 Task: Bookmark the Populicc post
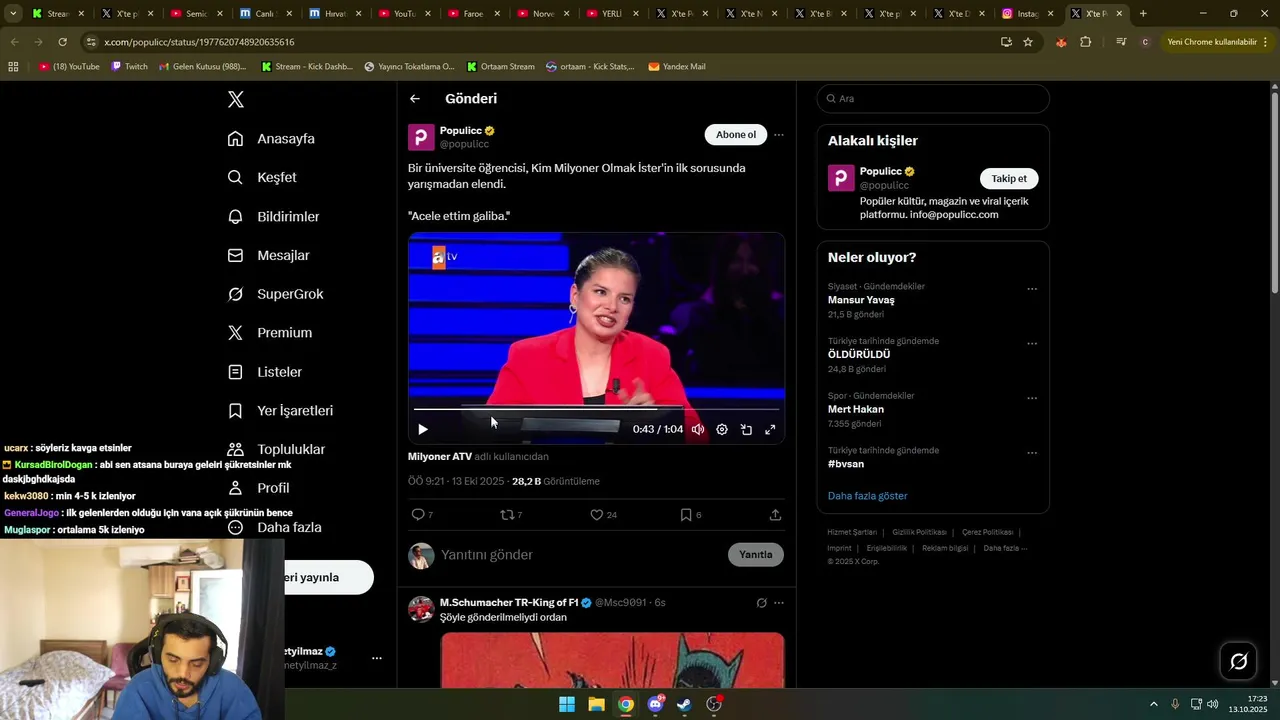686,515
